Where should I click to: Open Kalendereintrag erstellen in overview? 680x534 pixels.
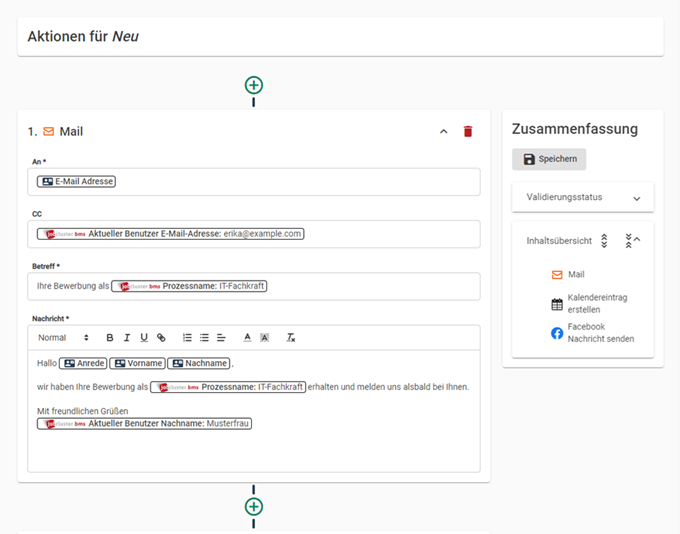597,304
